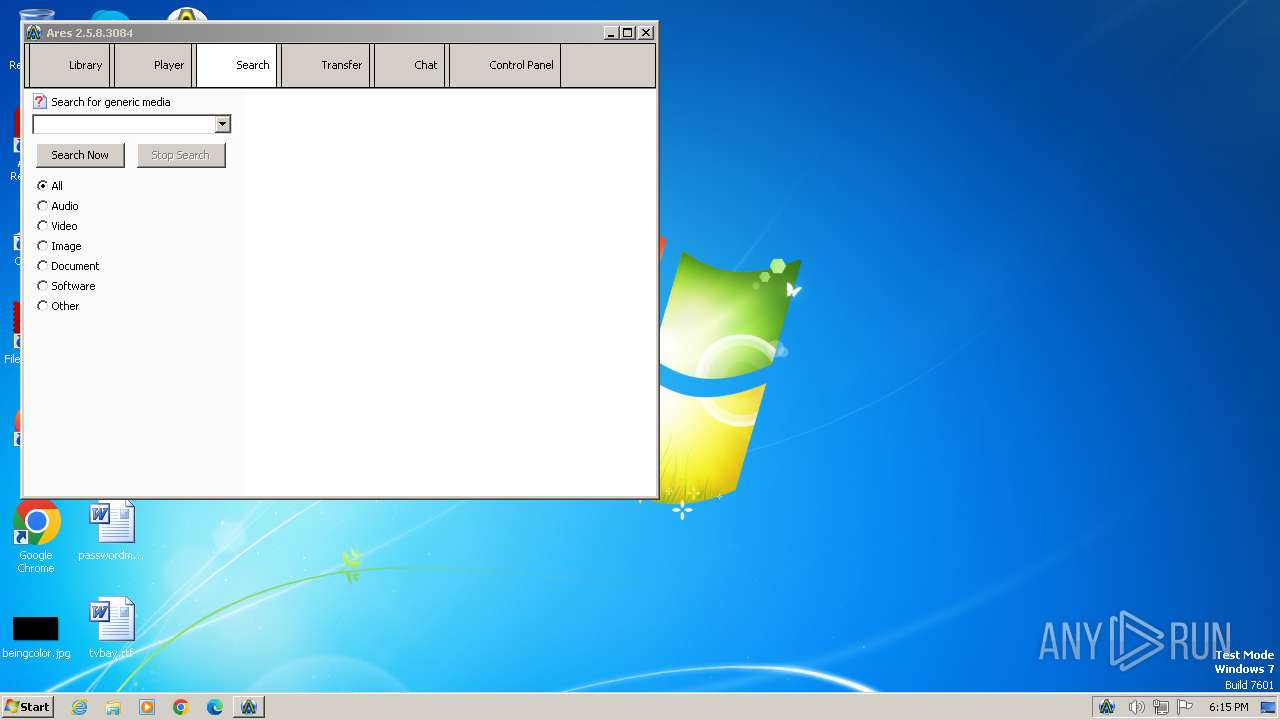
Task: Launch Internet Explorer from the taskbar
Action: [79, 707]
